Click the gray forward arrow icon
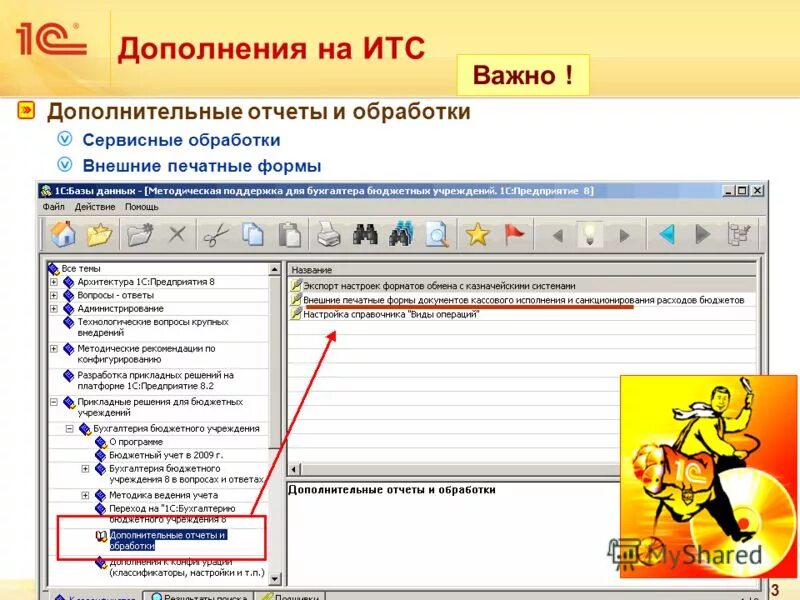 tap(703, 235)
